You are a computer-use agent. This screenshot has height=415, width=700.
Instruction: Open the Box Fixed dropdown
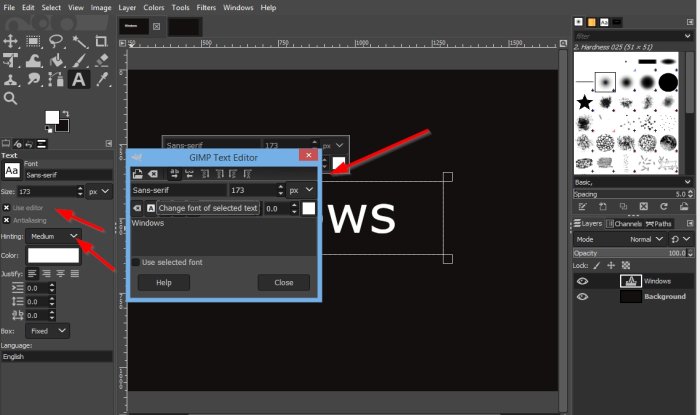click(x=48, y=330)
